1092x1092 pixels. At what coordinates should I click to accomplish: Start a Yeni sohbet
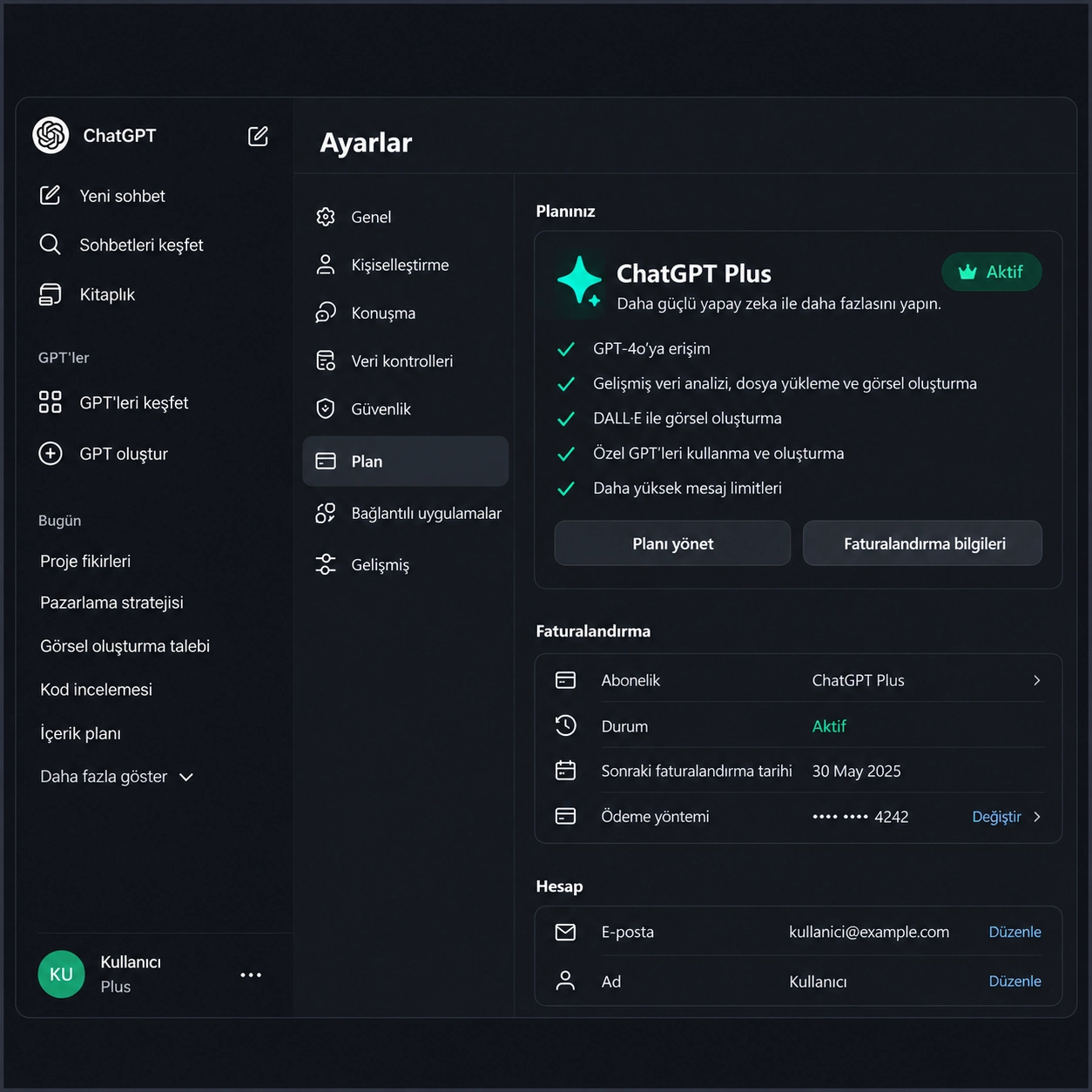point(103,196)
